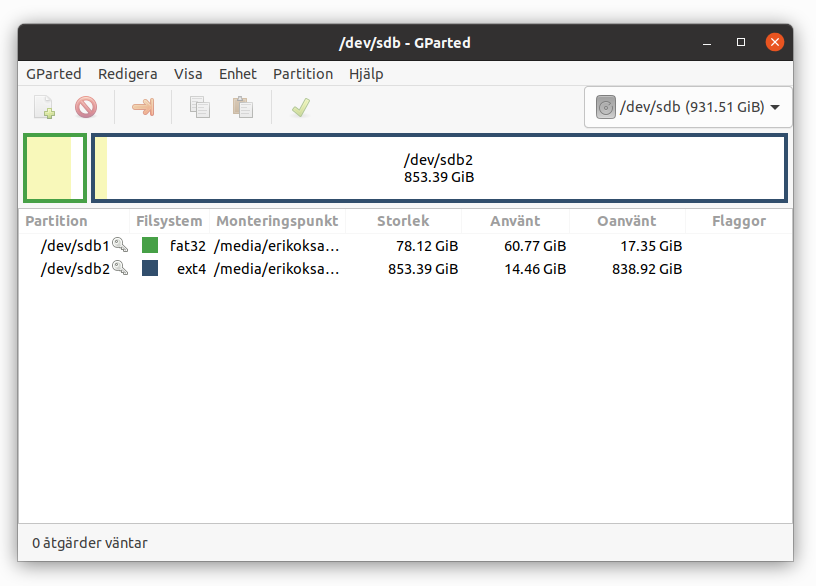Image resolution: width=816 pixels, height=586 pixels.
Task: Click the Resize/Move arrow icon
Action: 143,107
